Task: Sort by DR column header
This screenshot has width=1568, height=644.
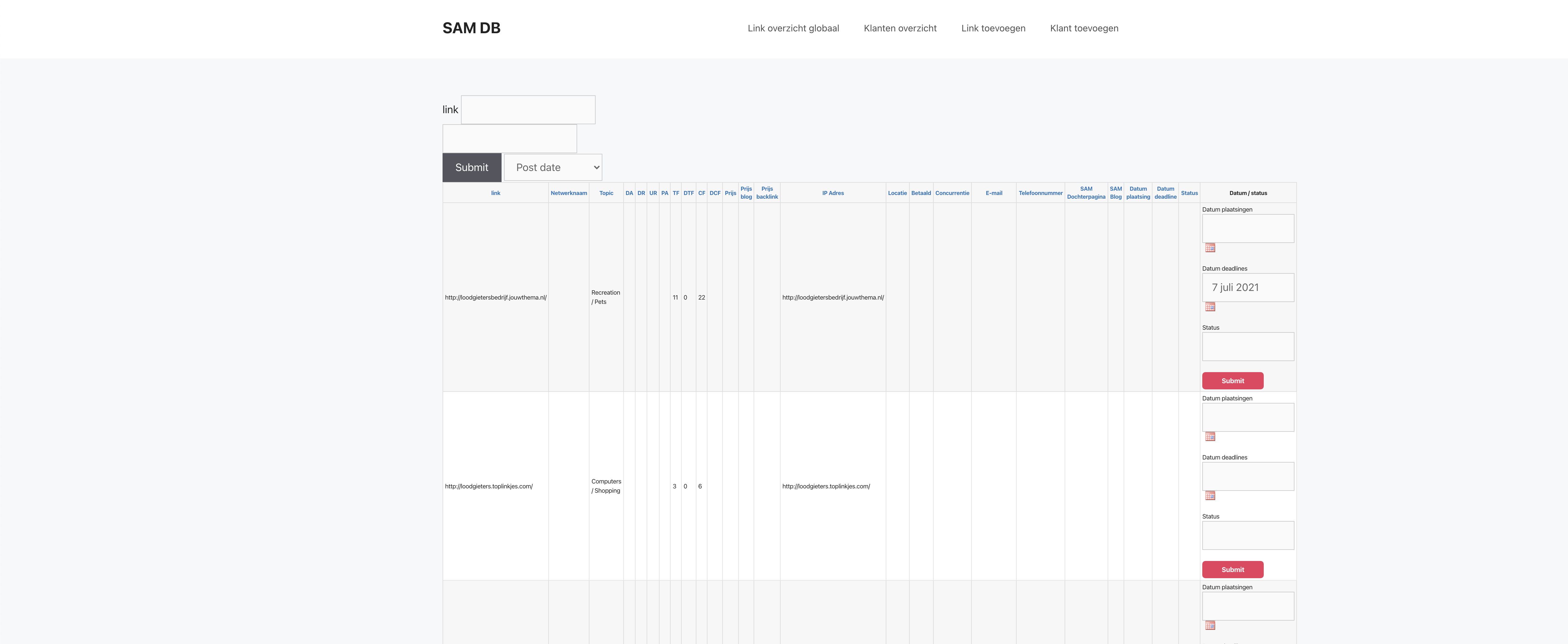Action: (x=641, y=193)
